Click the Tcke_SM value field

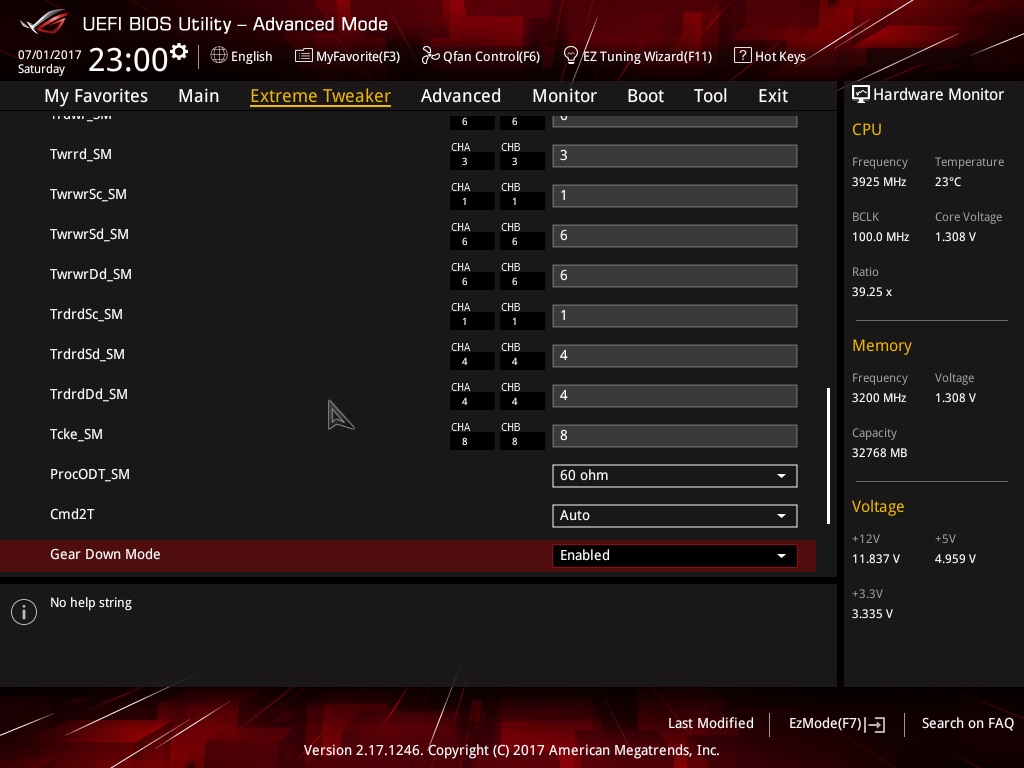pos(675,436)
